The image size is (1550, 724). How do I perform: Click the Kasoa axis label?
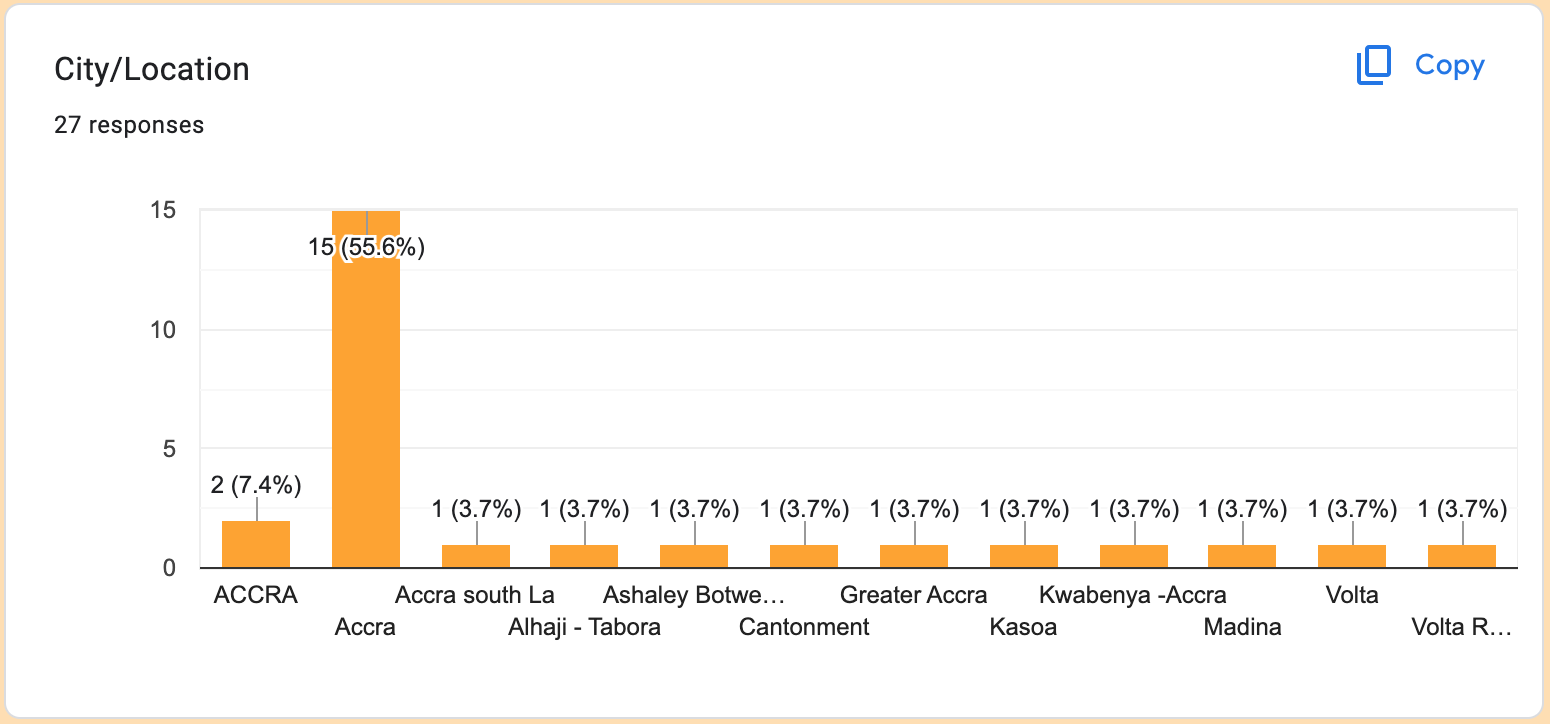click(1023, 628)
